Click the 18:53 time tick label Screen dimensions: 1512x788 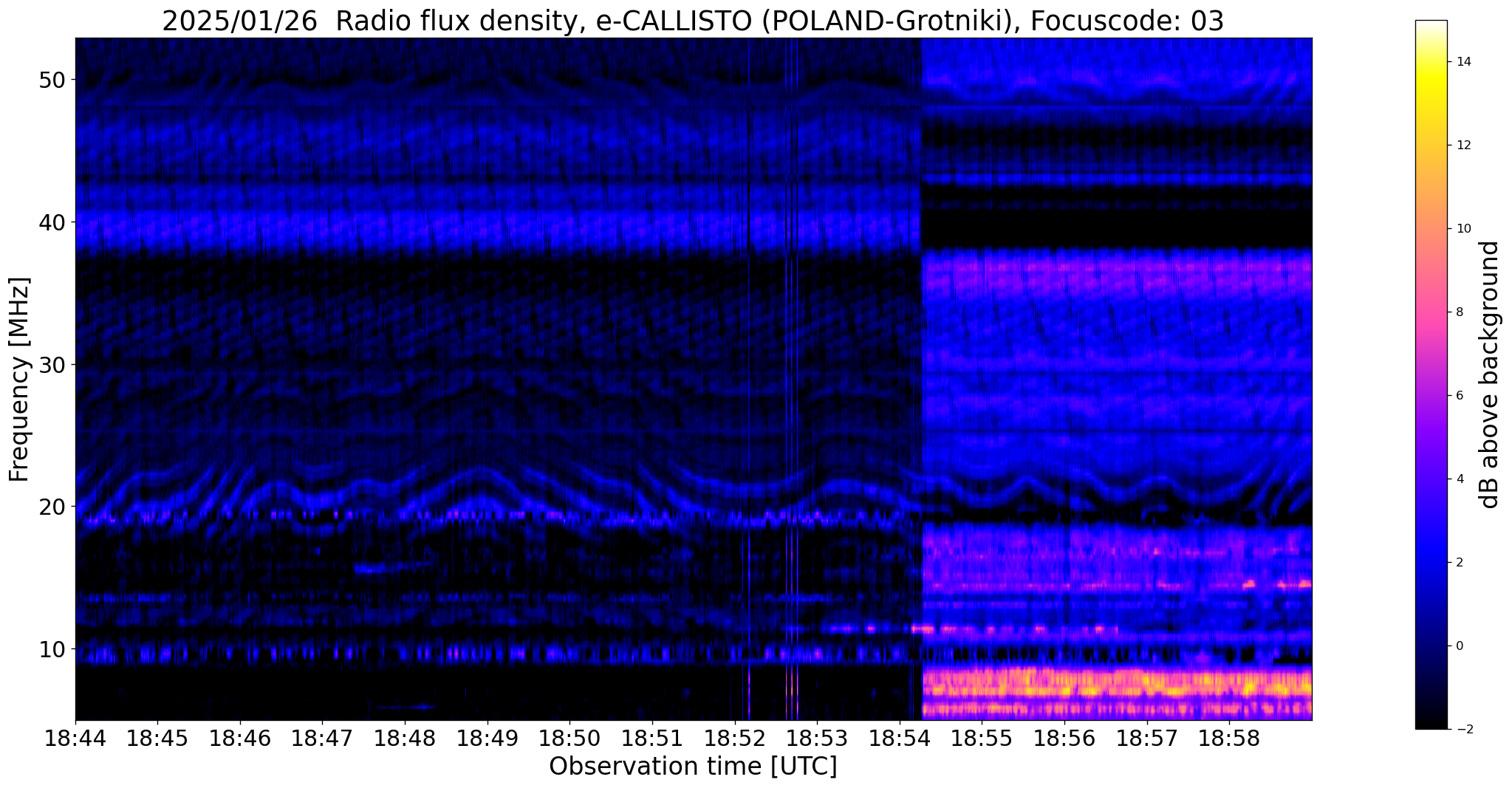[817, 739]
